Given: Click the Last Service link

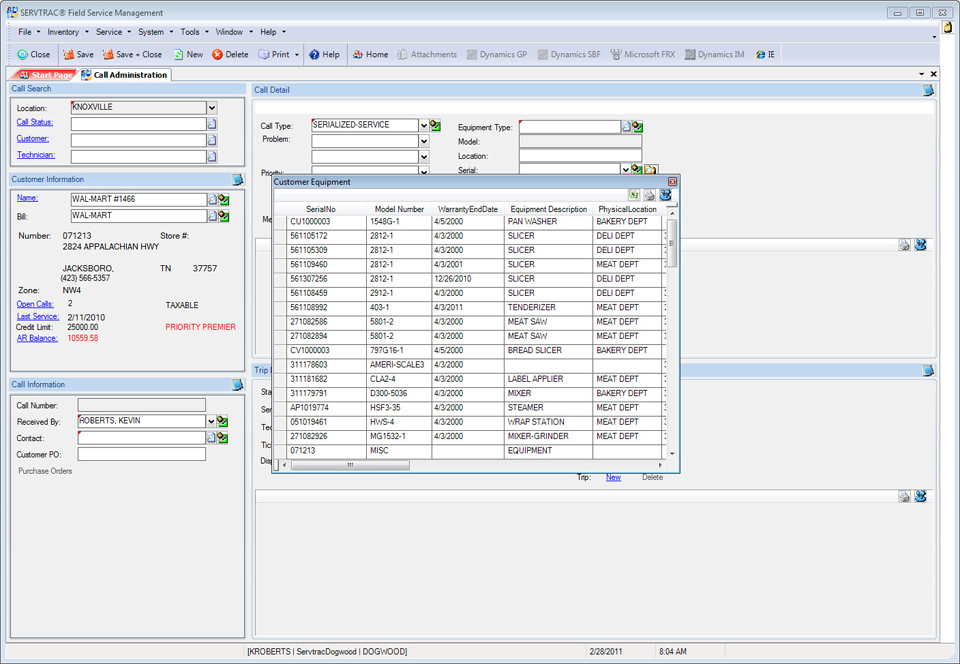Looking at the screenshot, I should click(x=38, y=316).
